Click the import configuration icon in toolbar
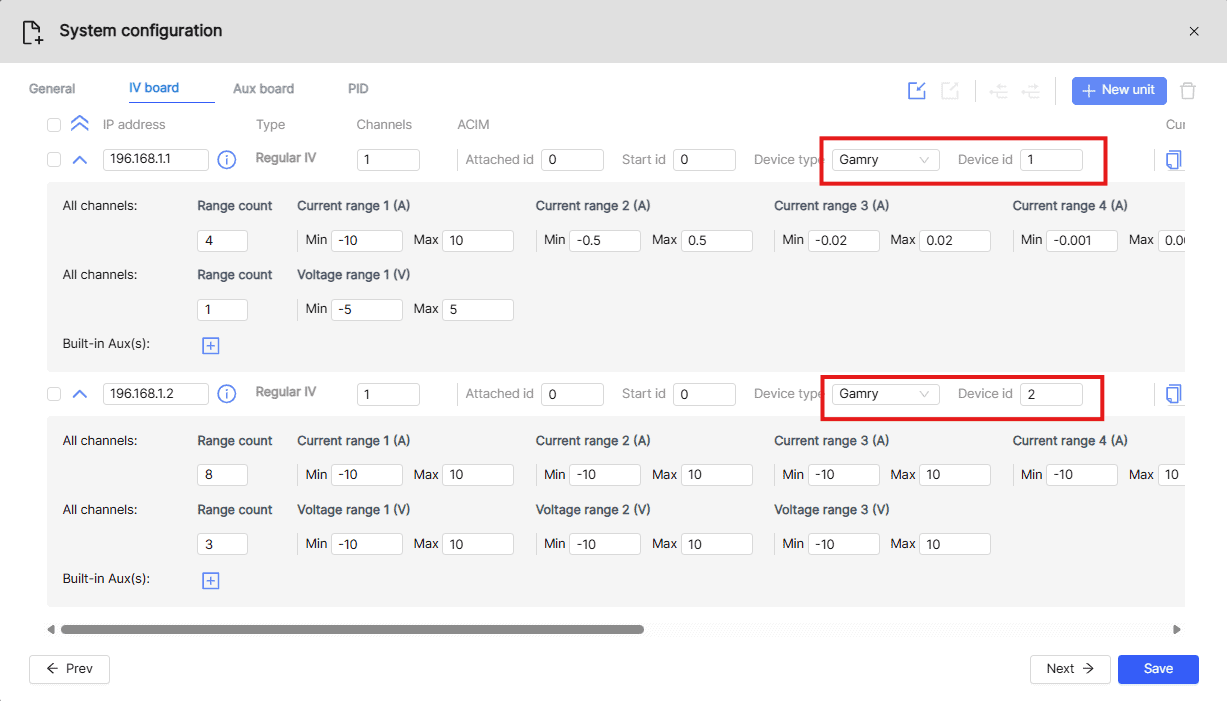This screenshot has height=701, width=1227. tap(917, 91)
